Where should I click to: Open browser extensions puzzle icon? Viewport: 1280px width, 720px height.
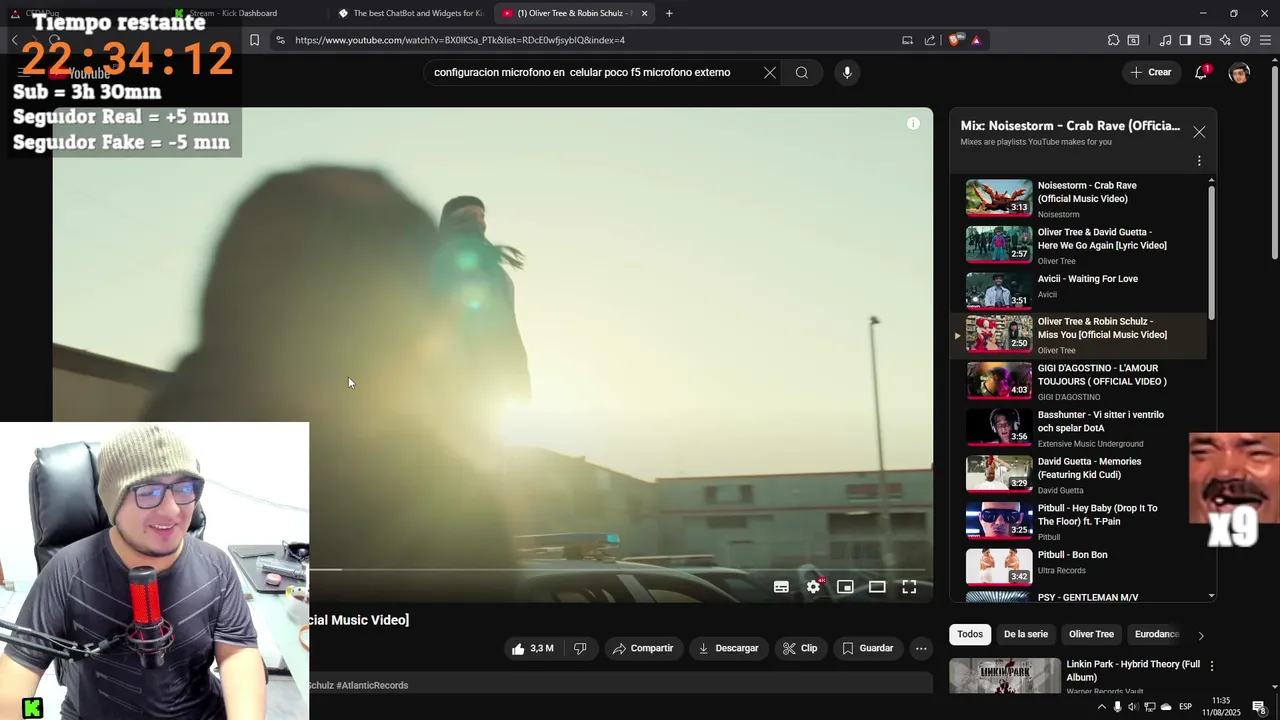tap(1113, 40)
